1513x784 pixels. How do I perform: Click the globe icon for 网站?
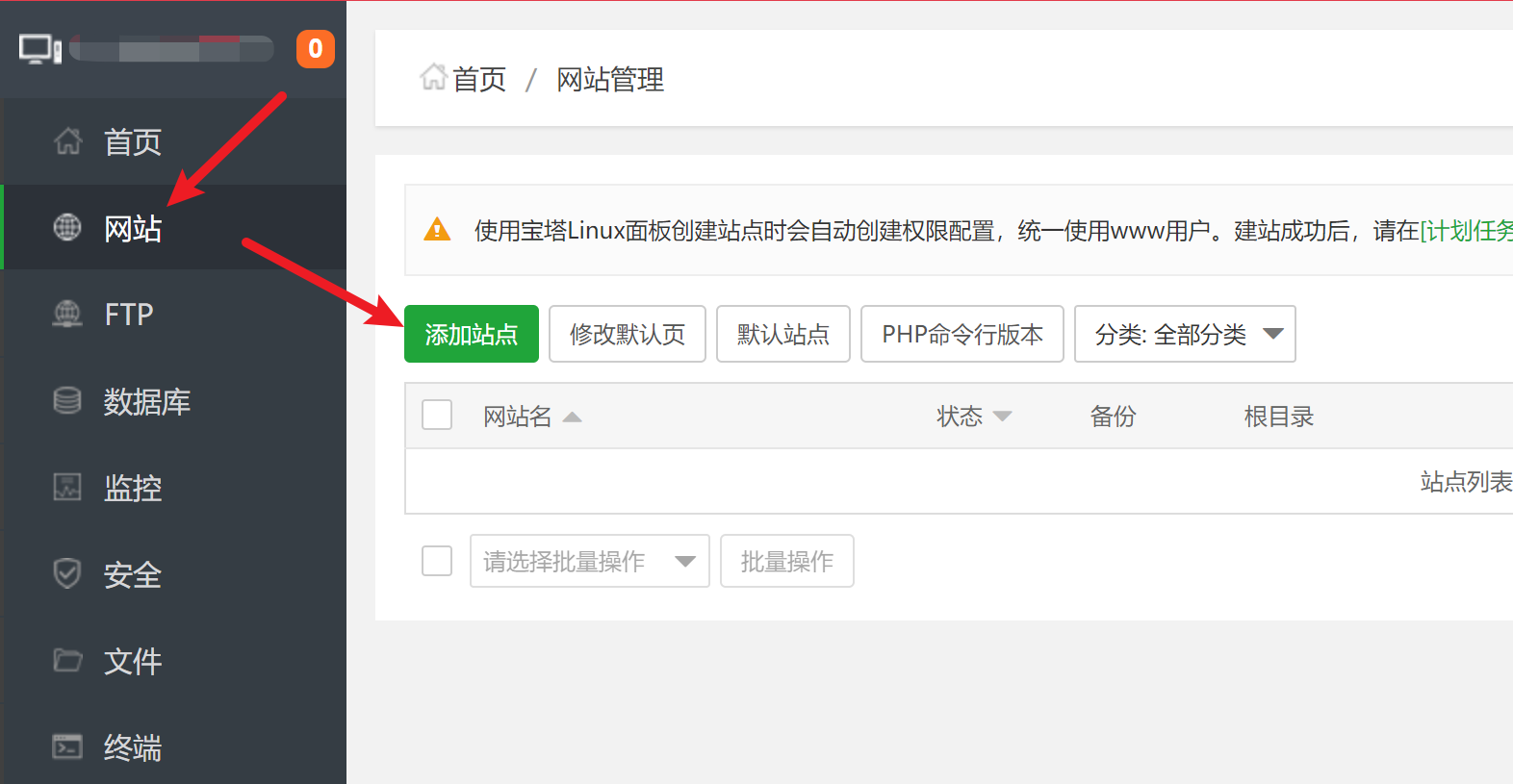(x=67, y=228)
